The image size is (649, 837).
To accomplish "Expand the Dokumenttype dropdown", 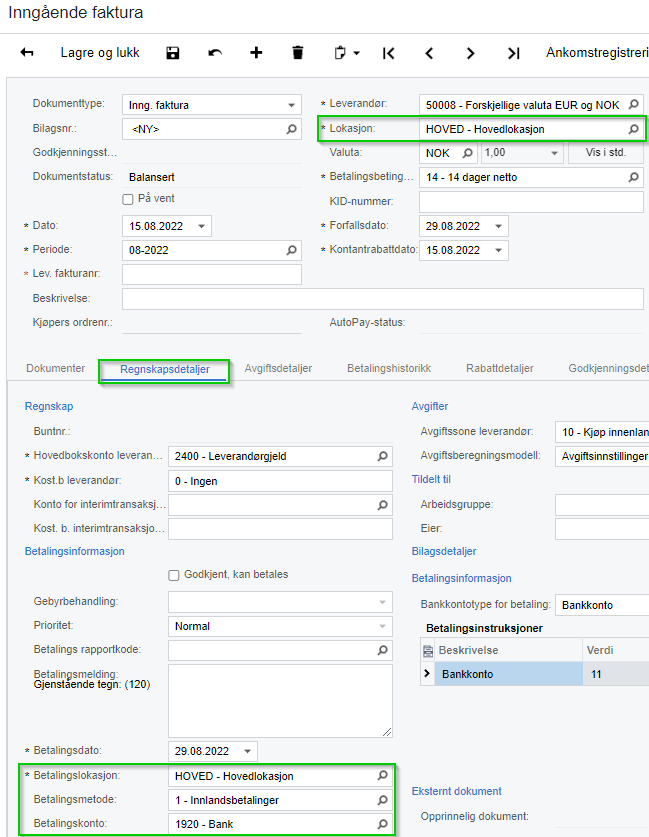I will coord(291,105).
